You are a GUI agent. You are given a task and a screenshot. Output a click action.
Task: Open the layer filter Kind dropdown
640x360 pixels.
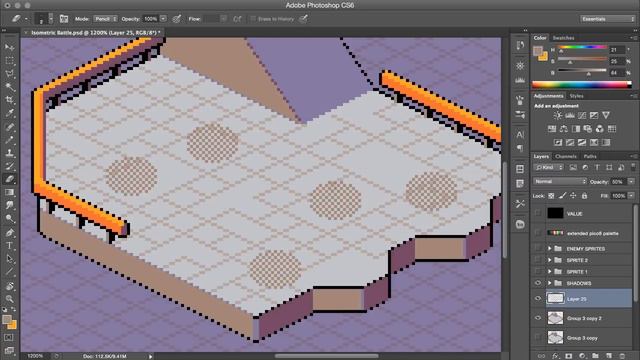549,168
